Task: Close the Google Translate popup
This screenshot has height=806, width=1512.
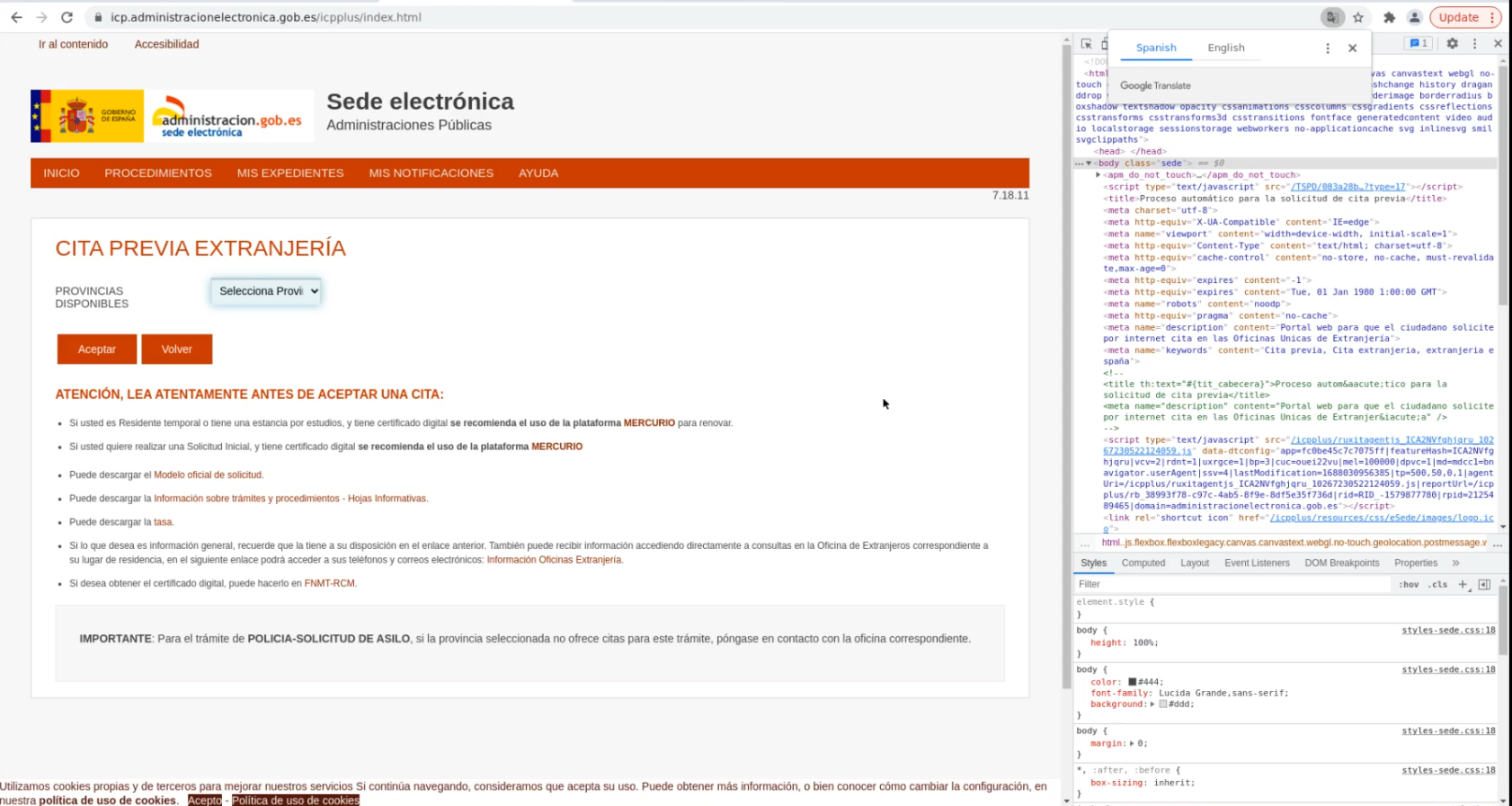Action: [x=1353, y=49]
